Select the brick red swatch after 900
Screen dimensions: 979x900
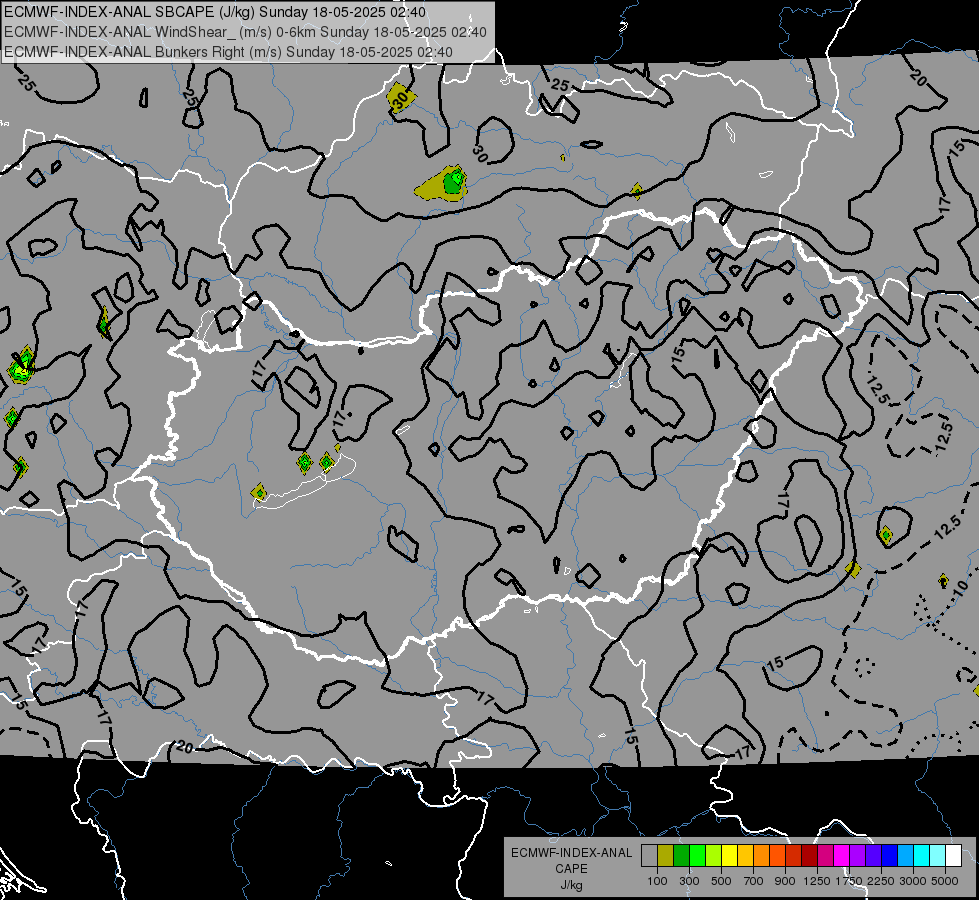(x=794, y=855)
